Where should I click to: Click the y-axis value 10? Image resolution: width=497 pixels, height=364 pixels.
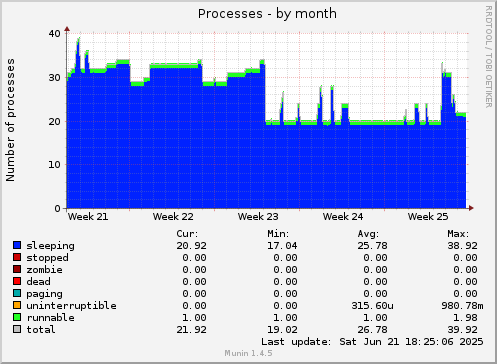[55, 165]
